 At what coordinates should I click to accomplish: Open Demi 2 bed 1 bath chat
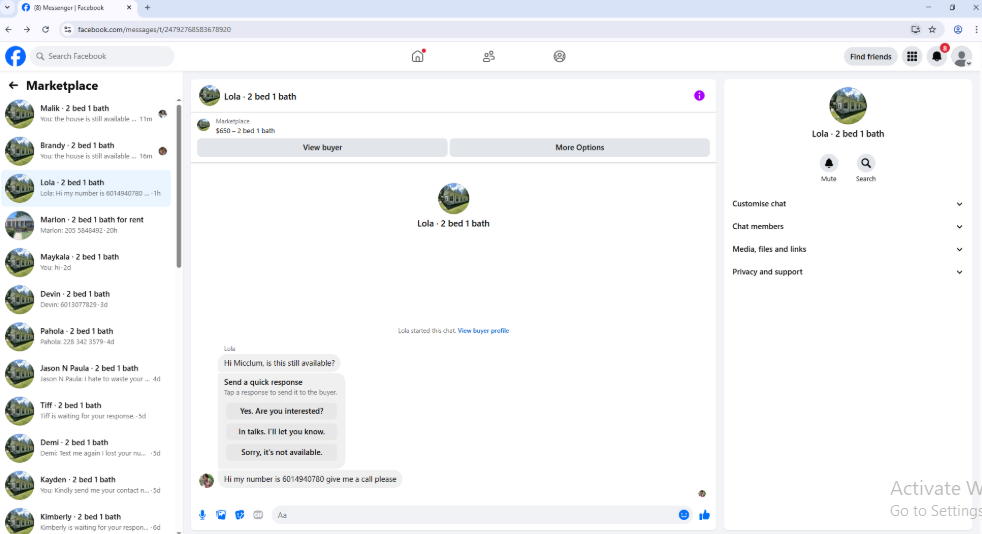click(86, 448)
